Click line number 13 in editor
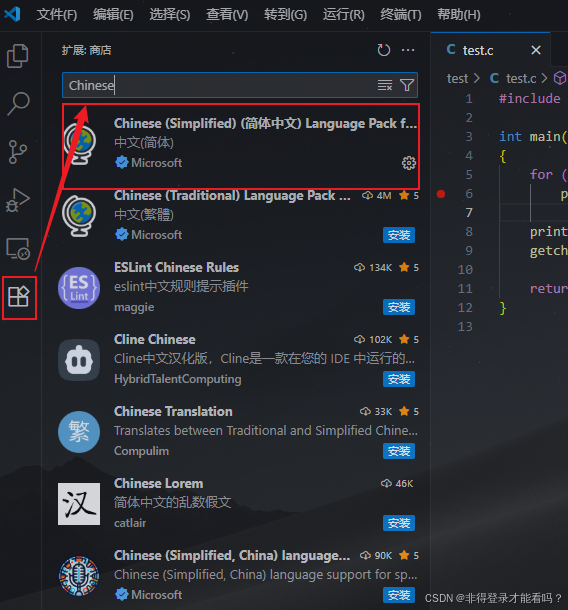This screenshot has height=610, width=568. [x=465, y=327]
